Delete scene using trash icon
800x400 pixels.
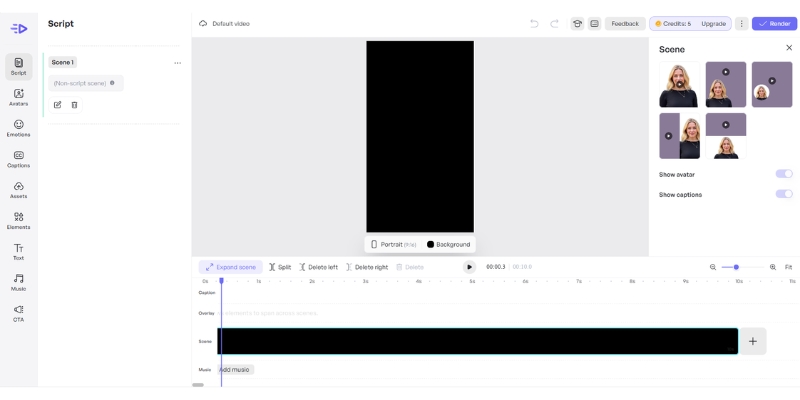[74, 105]
